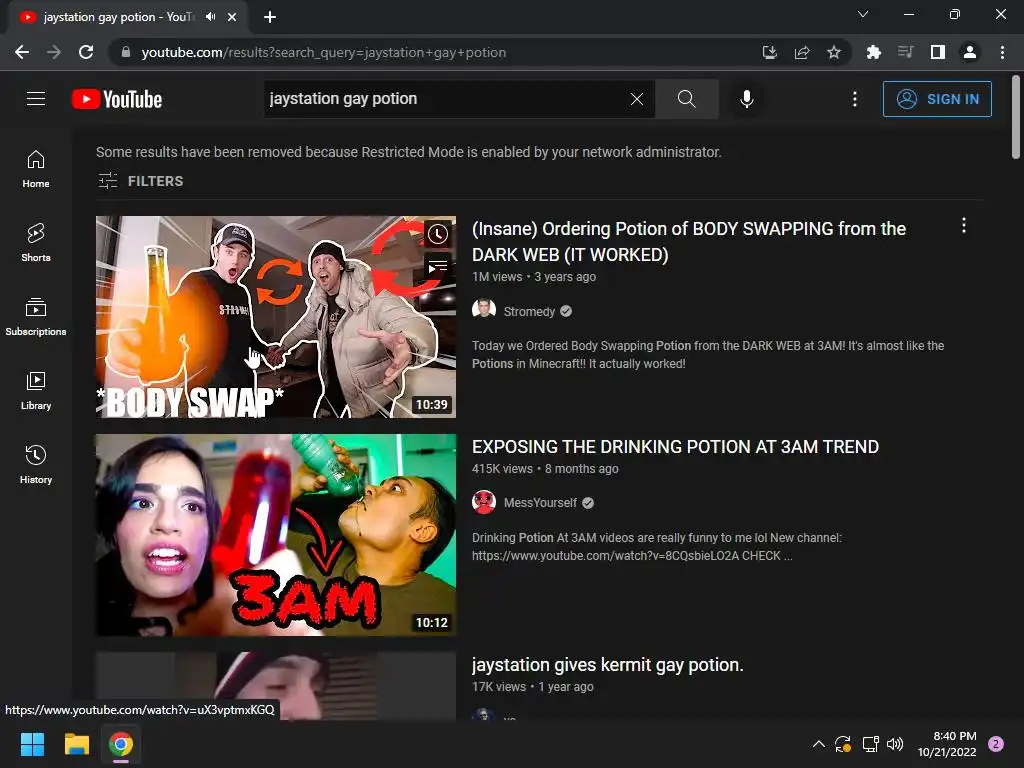Bookmark this page with the star
Image resolution: width=1024 pixels, height=768 pixels.
coord(834,52)
